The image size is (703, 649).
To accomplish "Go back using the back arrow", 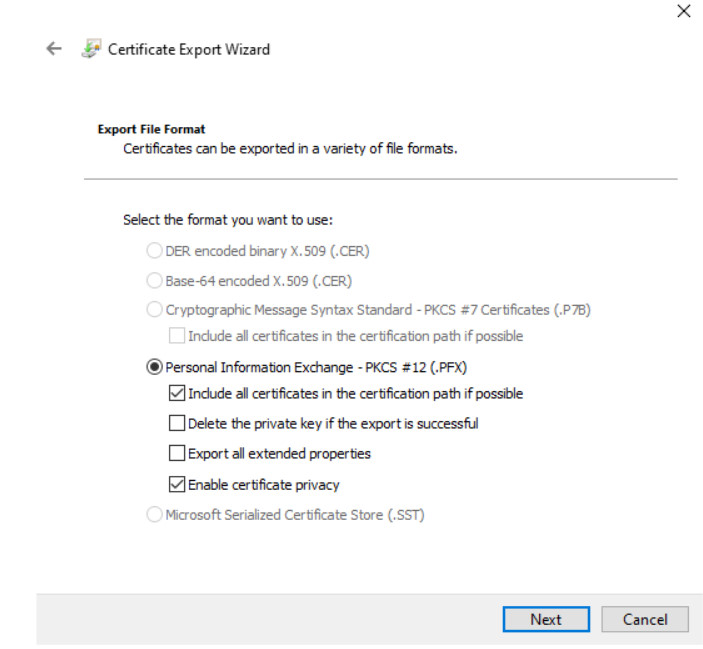I will pyautogui.click(x=54, y=49).
